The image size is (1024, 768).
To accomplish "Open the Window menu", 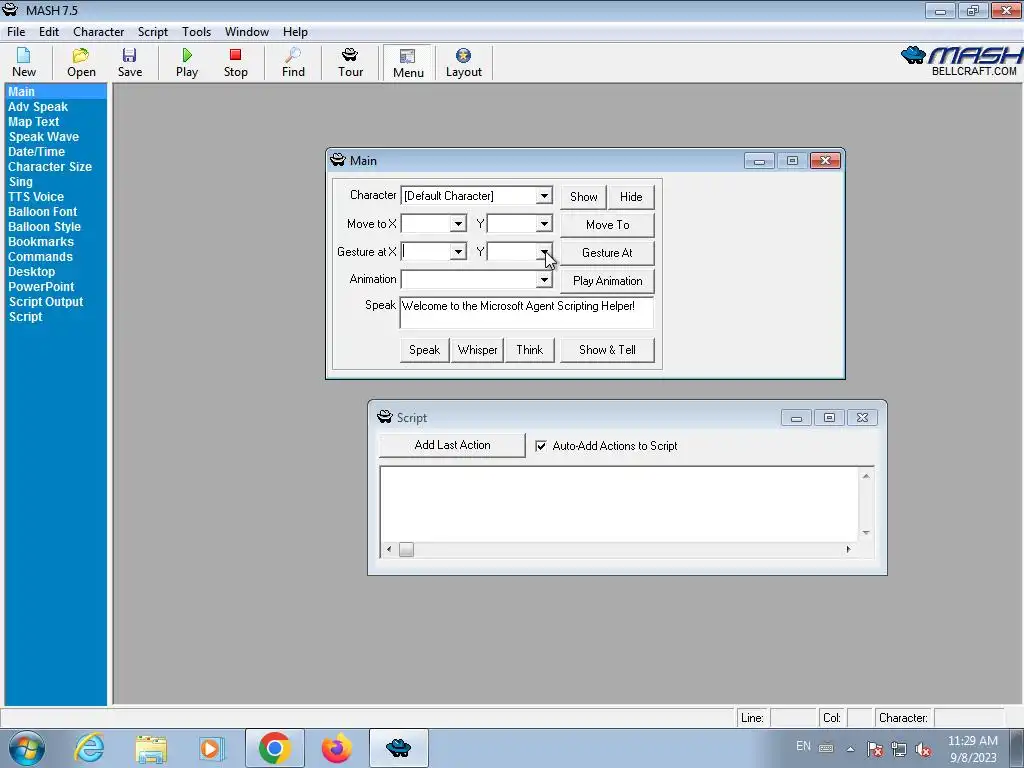I will pos(247,31).
